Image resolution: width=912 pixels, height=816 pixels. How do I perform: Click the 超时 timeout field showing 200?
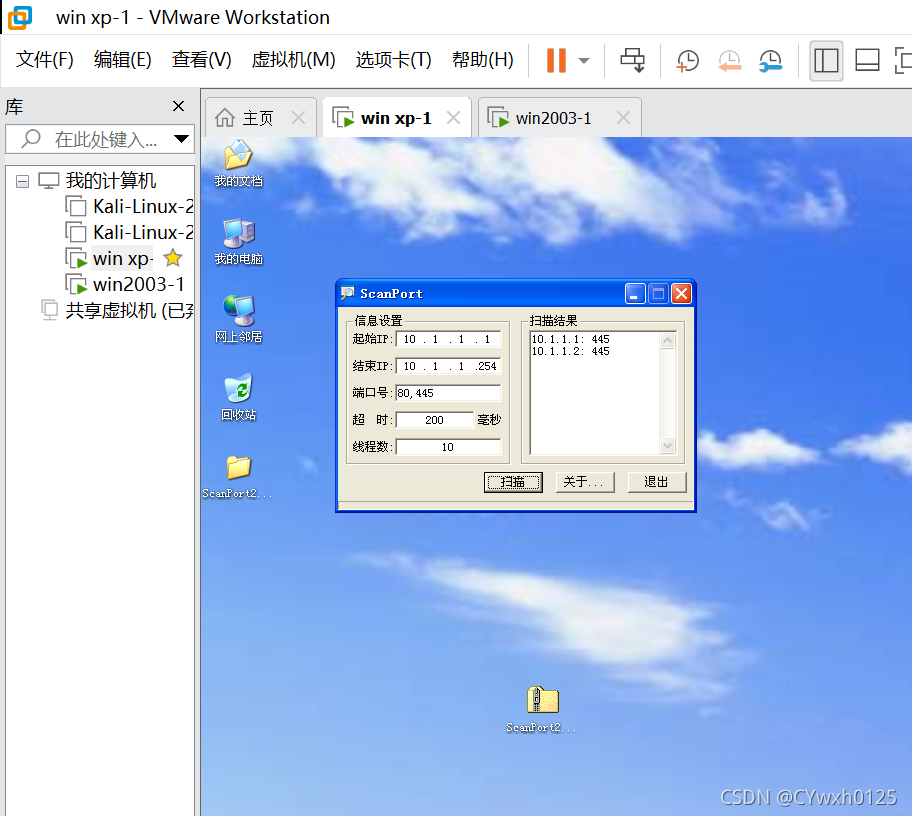pos(434,420)
